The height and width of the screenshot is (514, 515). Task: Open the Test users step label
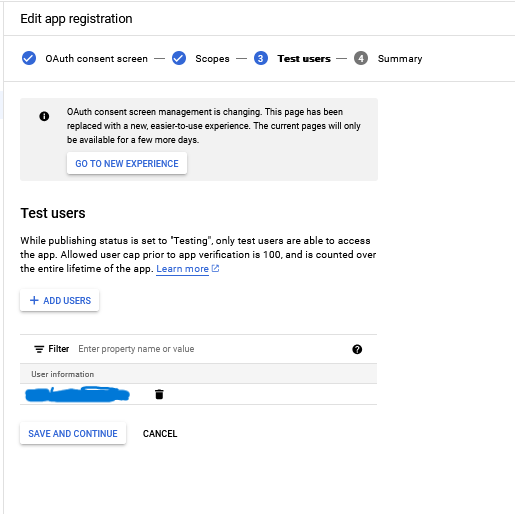pyautogui.click(x=304, y=59)
